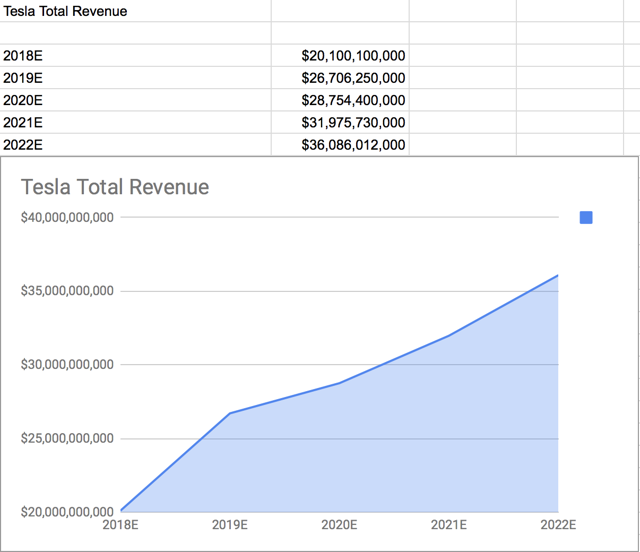Select the 2018E row label cell

[x=135, y=56]
